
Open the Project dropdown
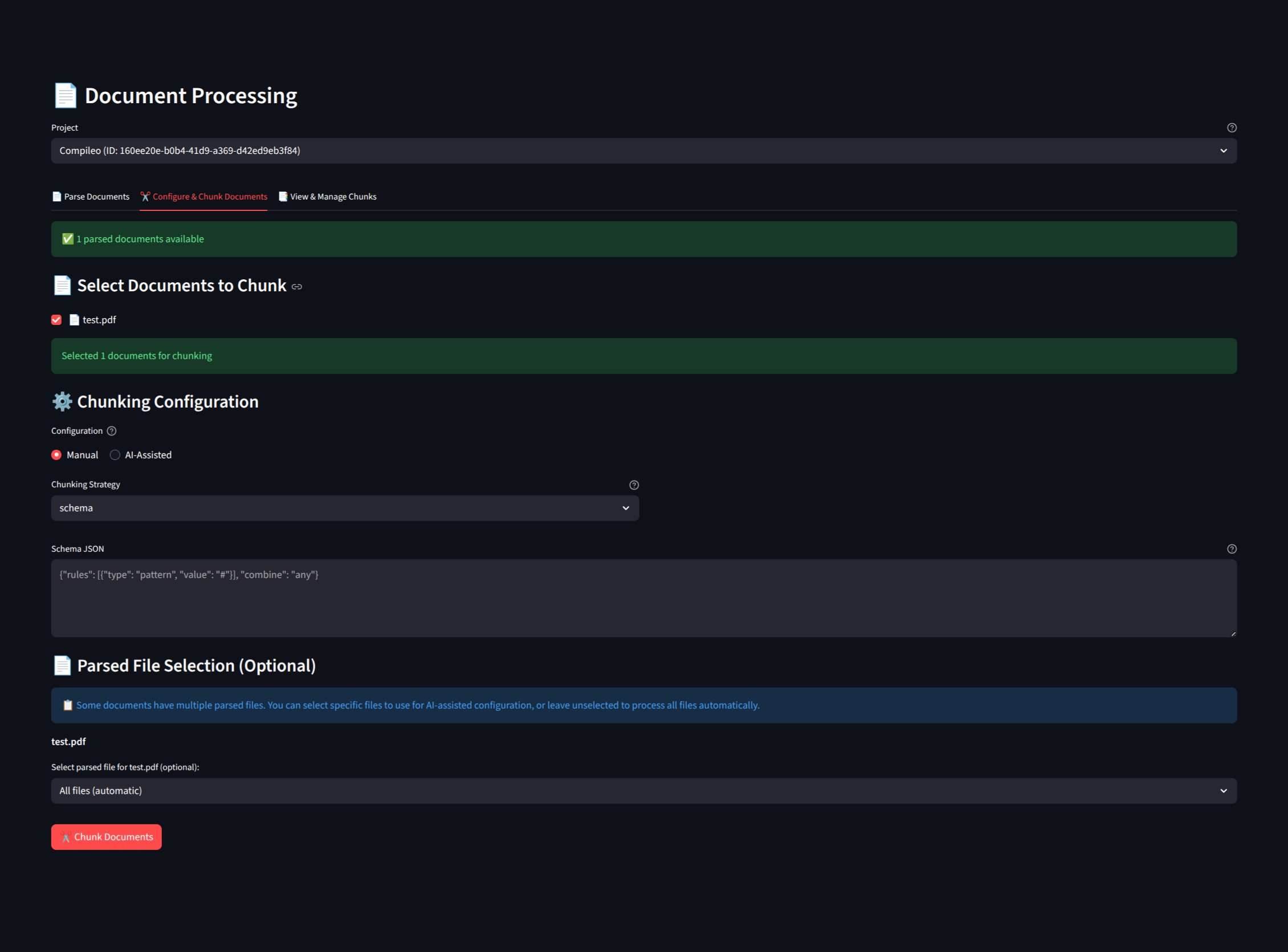point(643,151)
